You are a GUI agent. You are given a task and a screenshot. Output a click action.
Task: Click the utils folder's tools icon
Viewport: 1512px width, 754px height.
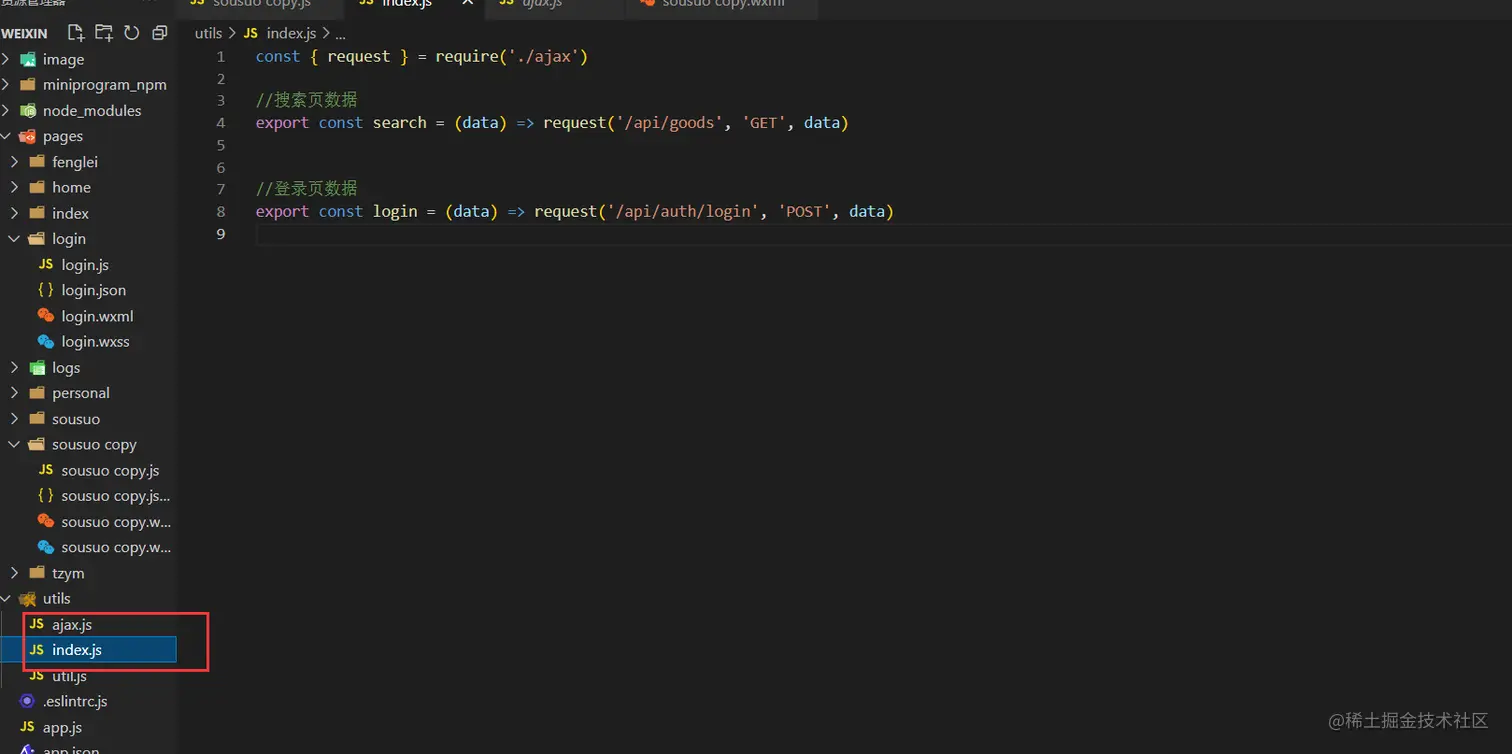(x=28, y=599)
